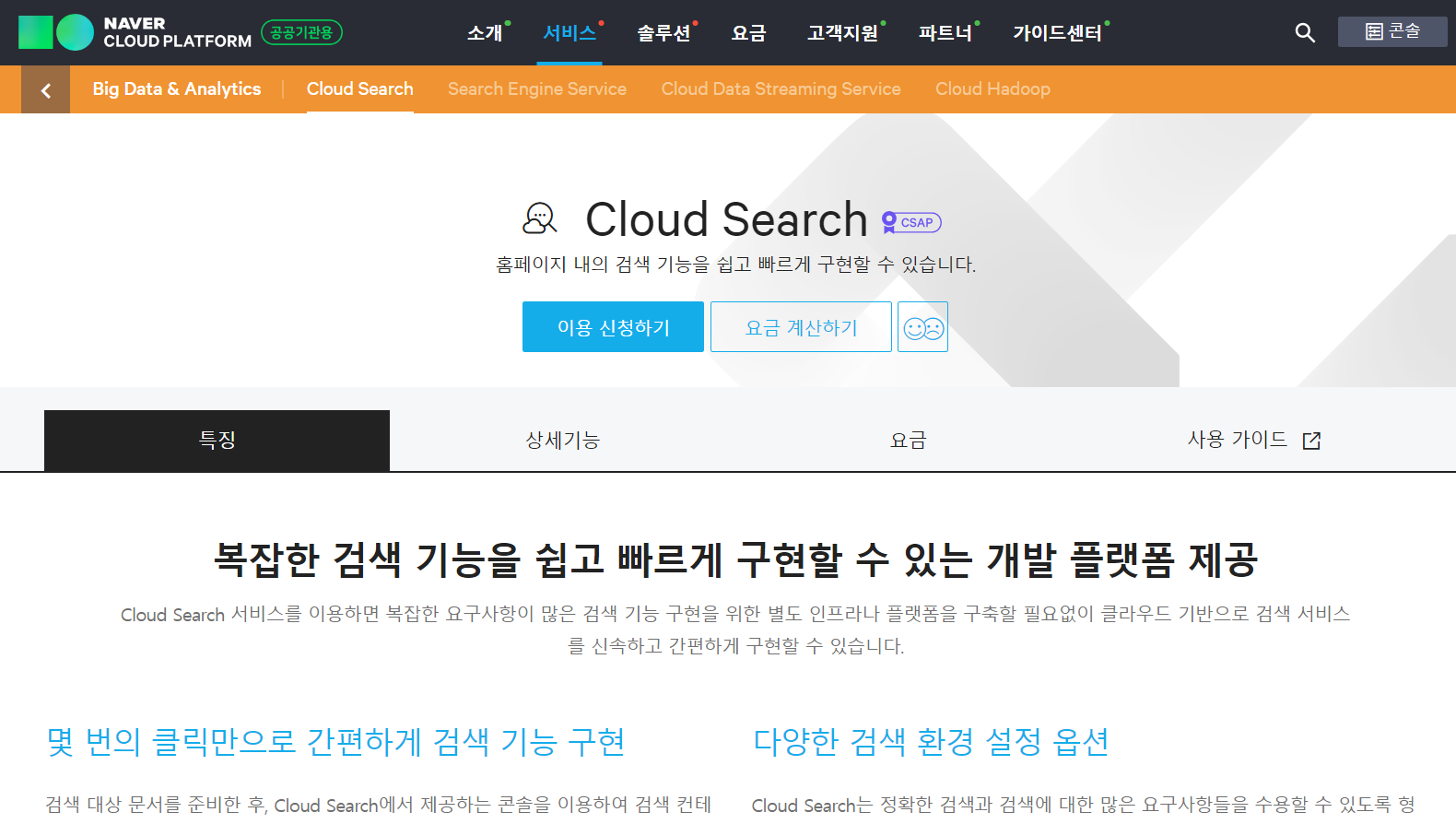Click the Naver Cloud Platform logo
This screenshot has height=824, width=1456.
135,32
